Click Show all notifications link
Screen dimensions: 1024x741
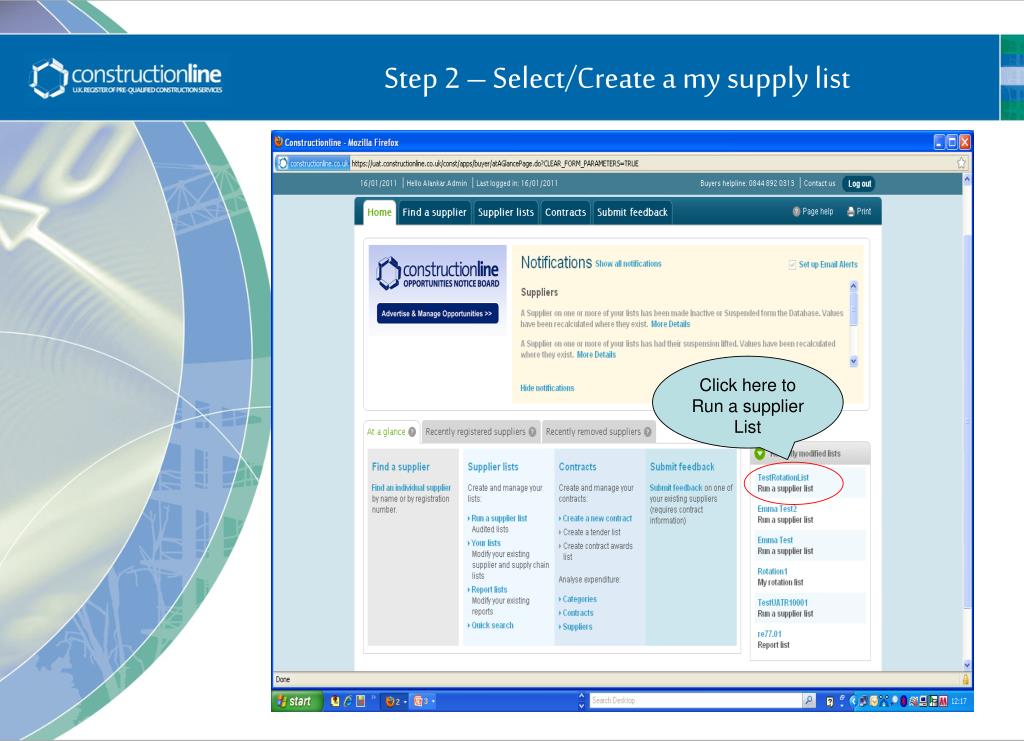coord(628,264)
